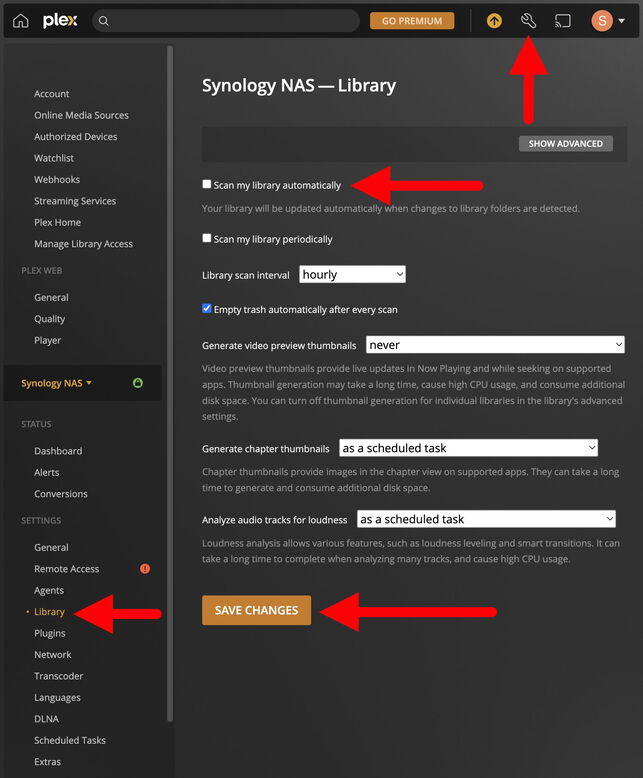Open the Dashboard status page
The image size is (643, 778).
(x=58, y=451)
